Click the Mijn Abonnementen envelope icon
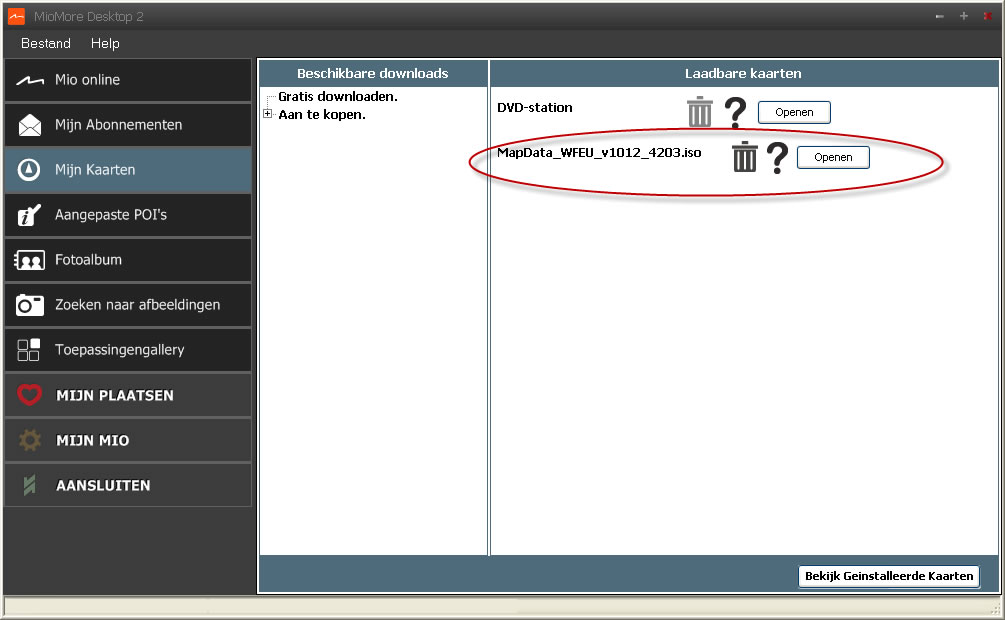Image resolution: width=1005 pixels, height=620 pixels. (29, 125)
